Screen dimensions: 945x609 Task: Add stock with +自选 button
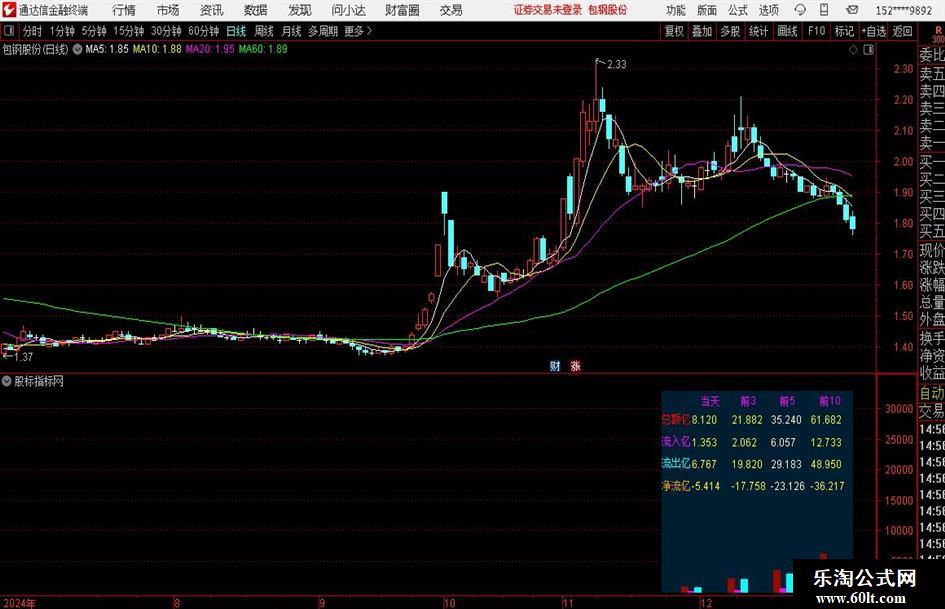click(x=874, y=31)
